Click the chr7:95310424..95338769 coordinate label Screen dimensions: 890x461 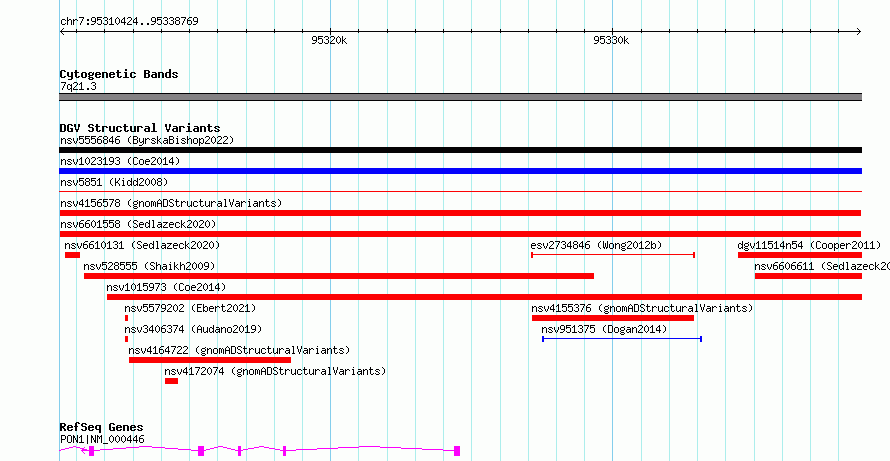[129, 22]
